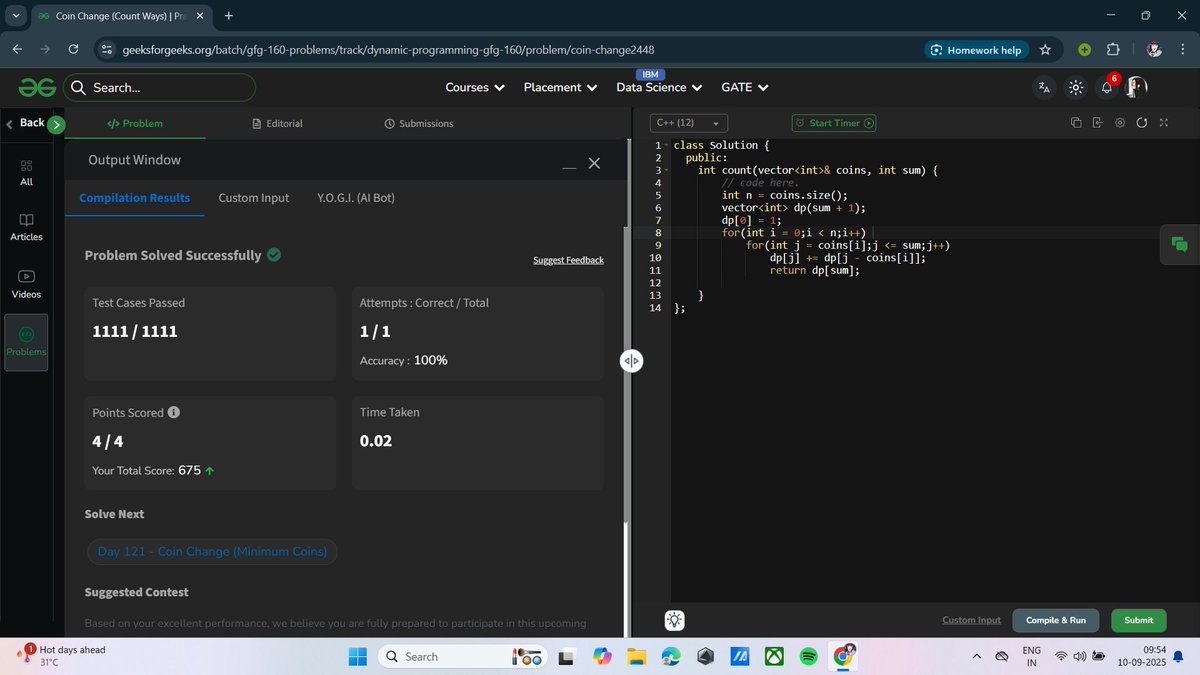
Task: Open the site information icon in address bar
Action: (107, 49)
